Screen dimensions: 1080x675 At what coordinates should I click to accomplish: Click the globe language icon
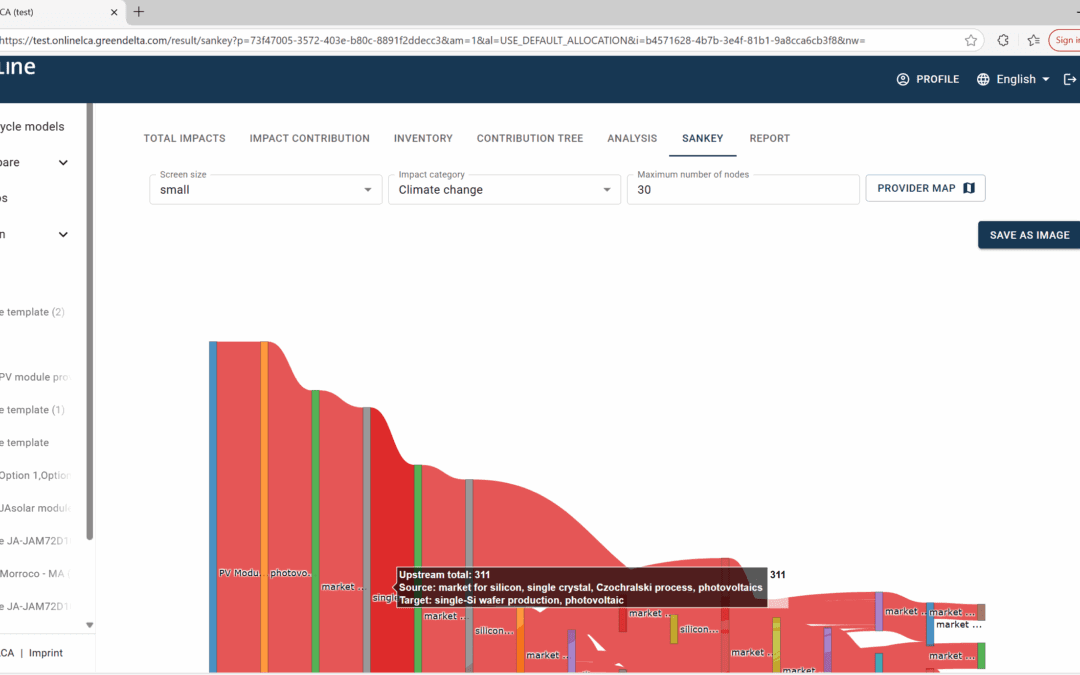983,79
